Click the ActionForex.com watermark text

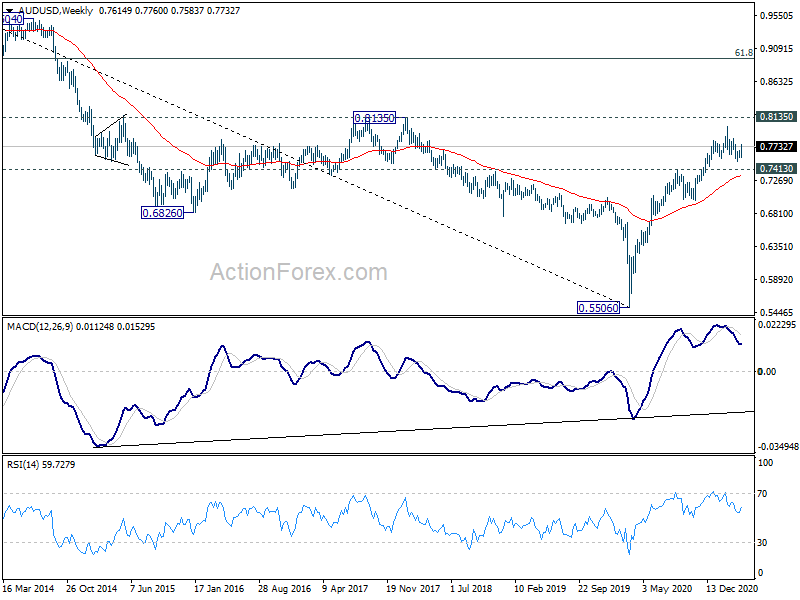pos(298,272)
